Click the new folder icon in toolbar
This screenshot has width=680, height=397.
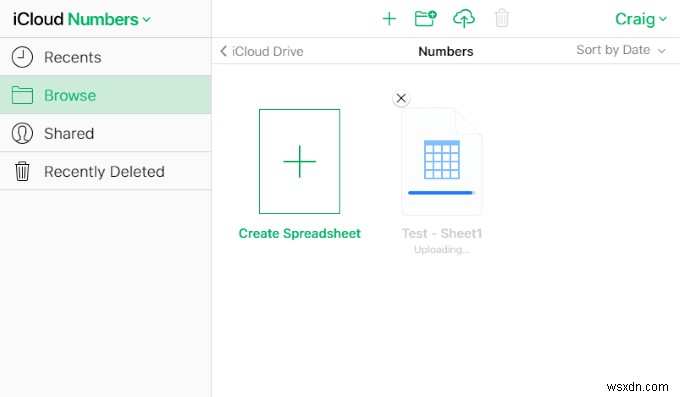(x=425, y=19)
